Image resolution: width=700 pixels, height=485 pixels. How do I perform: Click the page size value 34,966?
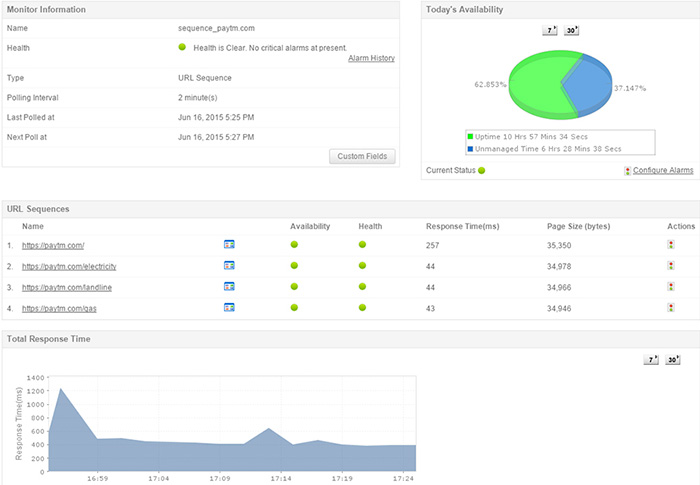[x=559, y=287]
